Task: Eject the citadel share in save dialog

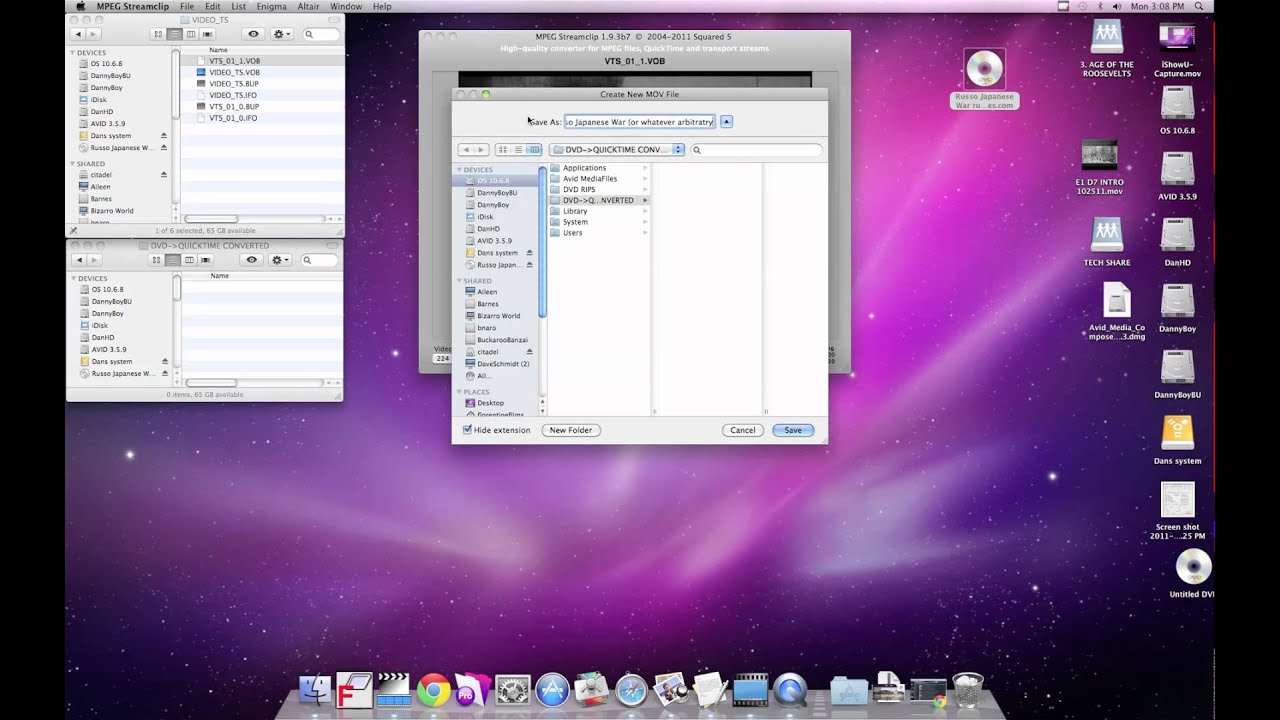Action: pyautogui.click(x=529, y=352)
